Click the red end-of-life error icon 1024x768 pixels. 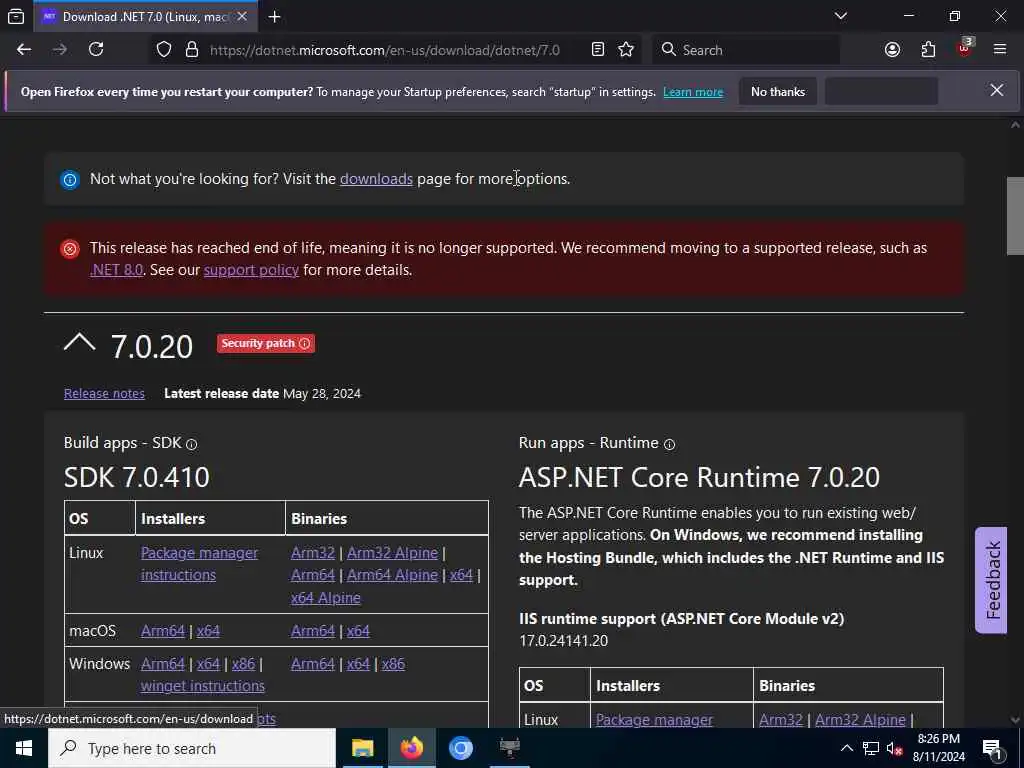click(x=70, y=249)
